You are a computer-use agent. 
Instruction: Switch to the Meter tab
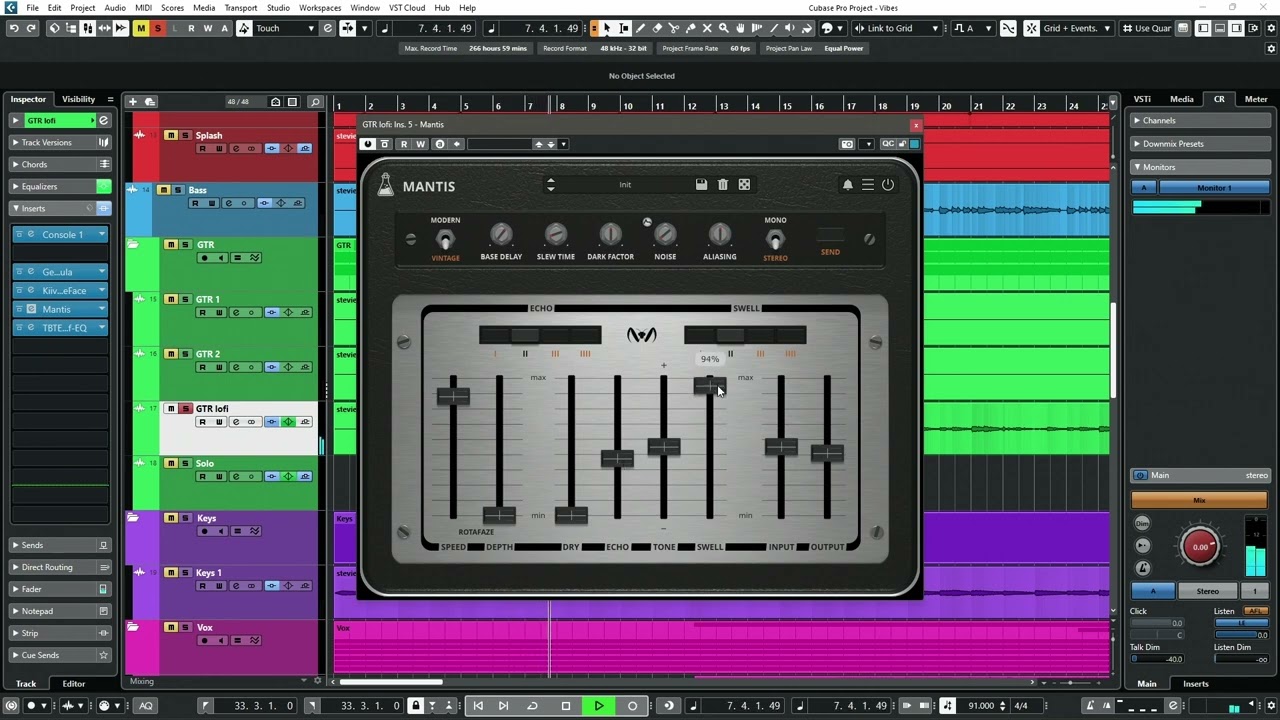click(1256, 99)
